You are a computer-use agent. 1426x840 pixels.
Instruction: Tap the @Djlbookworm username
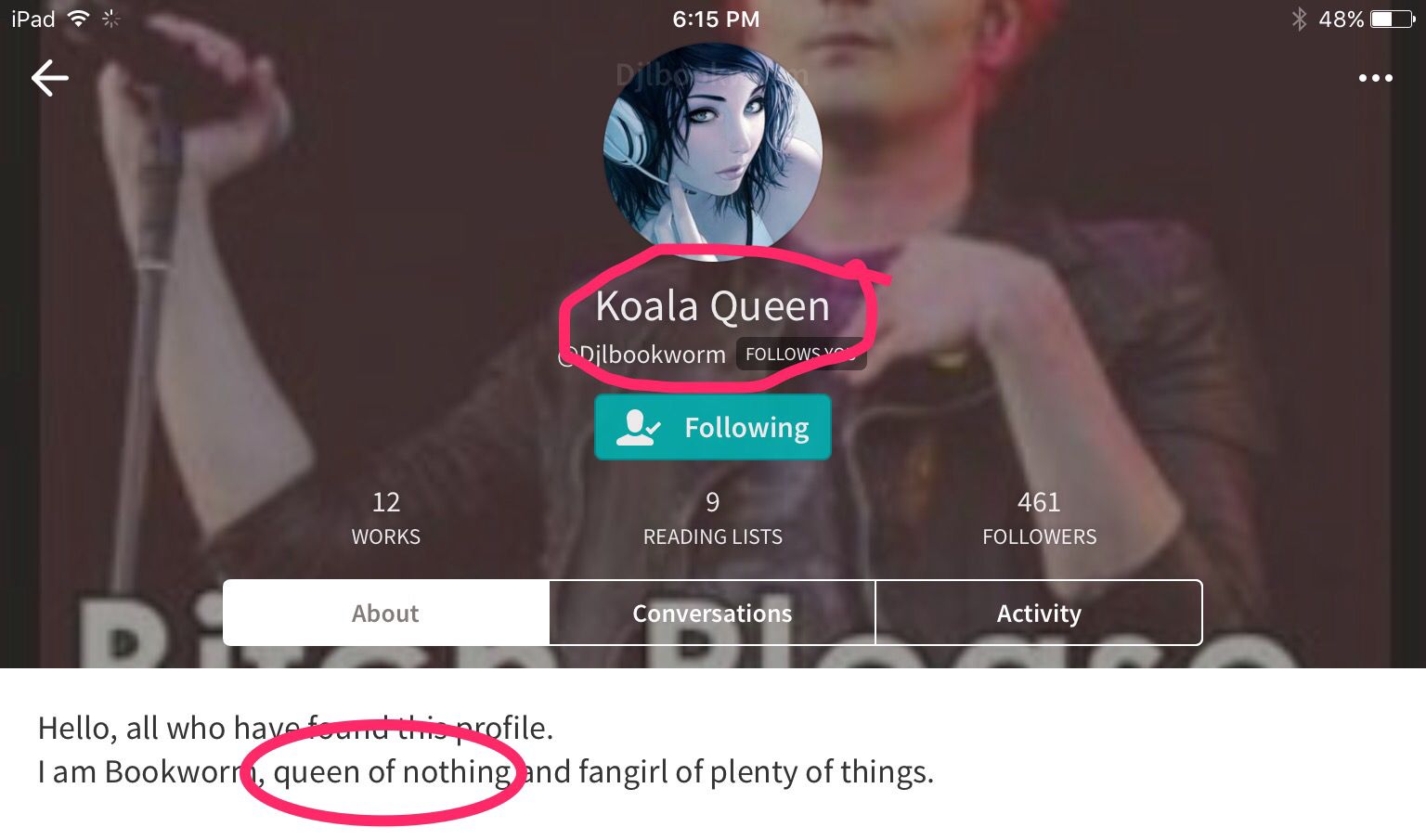(x=642, y=355)
